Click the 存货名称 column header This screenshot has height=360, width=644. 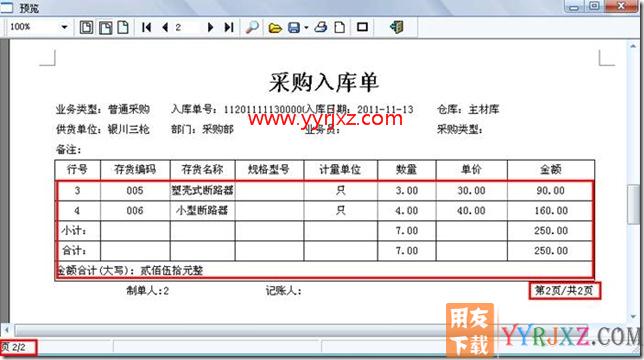pyautogui.click(x=202, y=170)
